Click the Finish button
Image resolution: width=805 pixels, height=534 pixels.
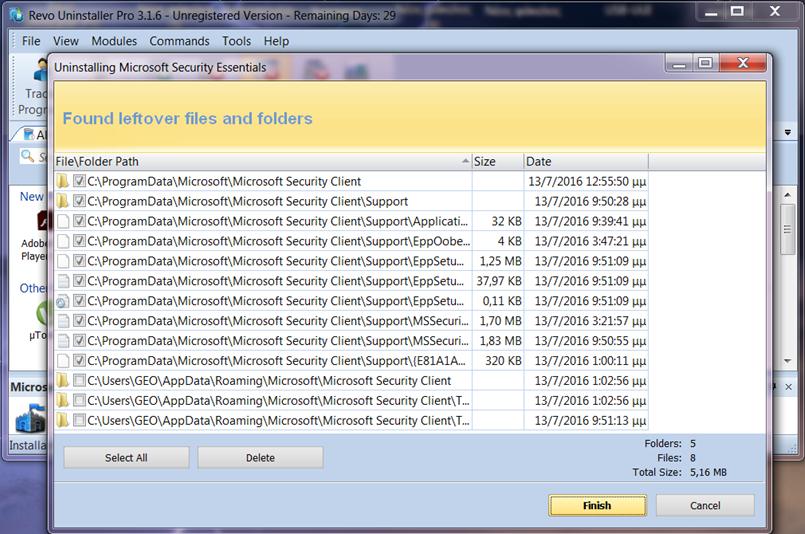click(597, 505)
